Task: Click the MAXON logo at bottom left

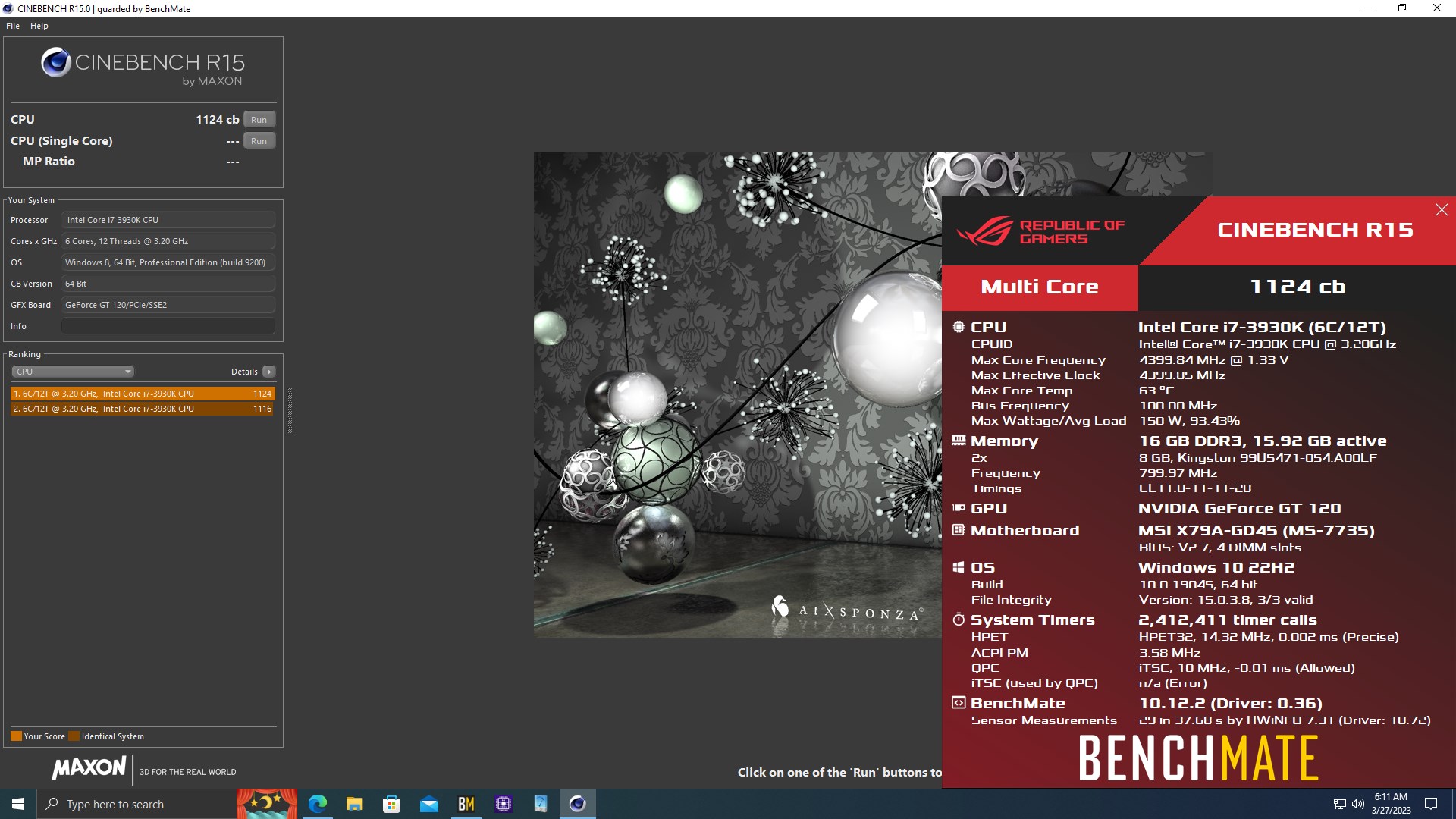Action: [89, 768]
